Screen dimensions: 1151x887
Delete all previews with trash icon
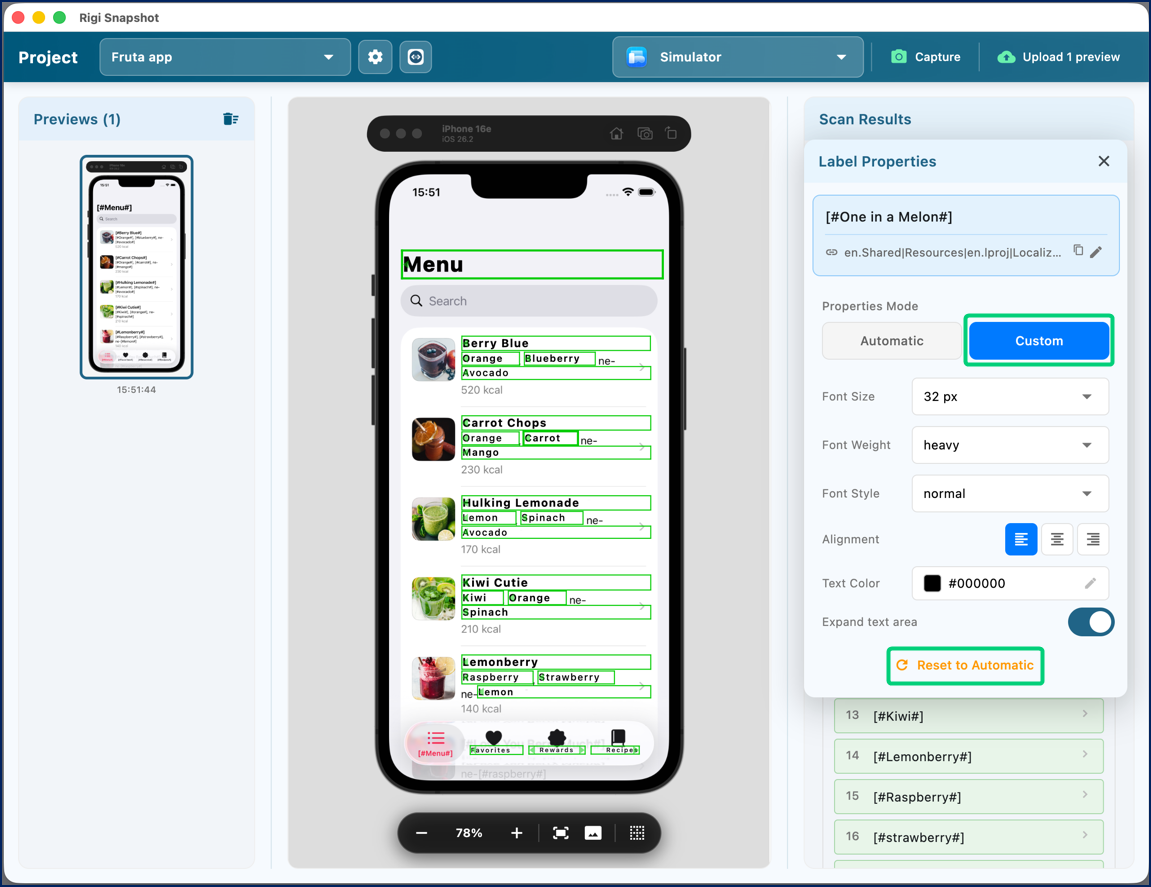230,119
